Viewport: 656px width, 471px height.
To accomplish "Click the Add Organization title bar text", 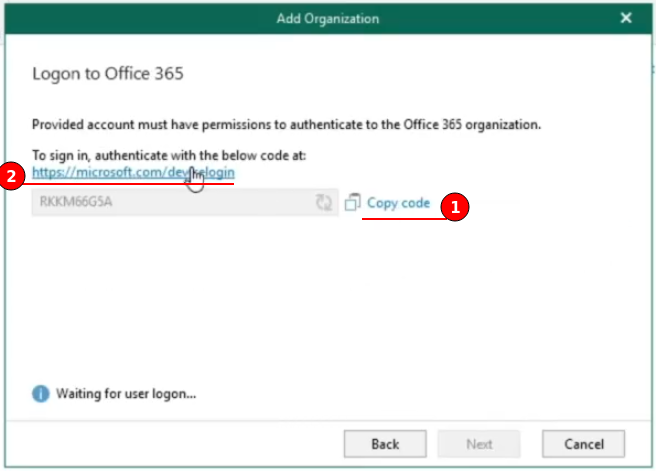I will (328, 18).
